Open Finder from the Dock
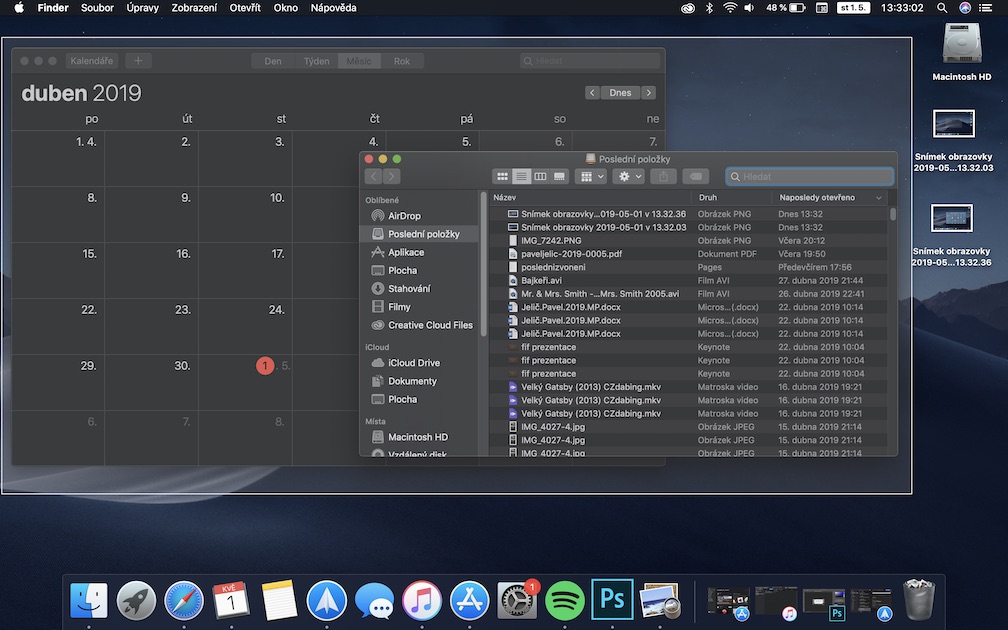Image resolution: width=1008 pixels, height=630 pixels. click(89, 601)
